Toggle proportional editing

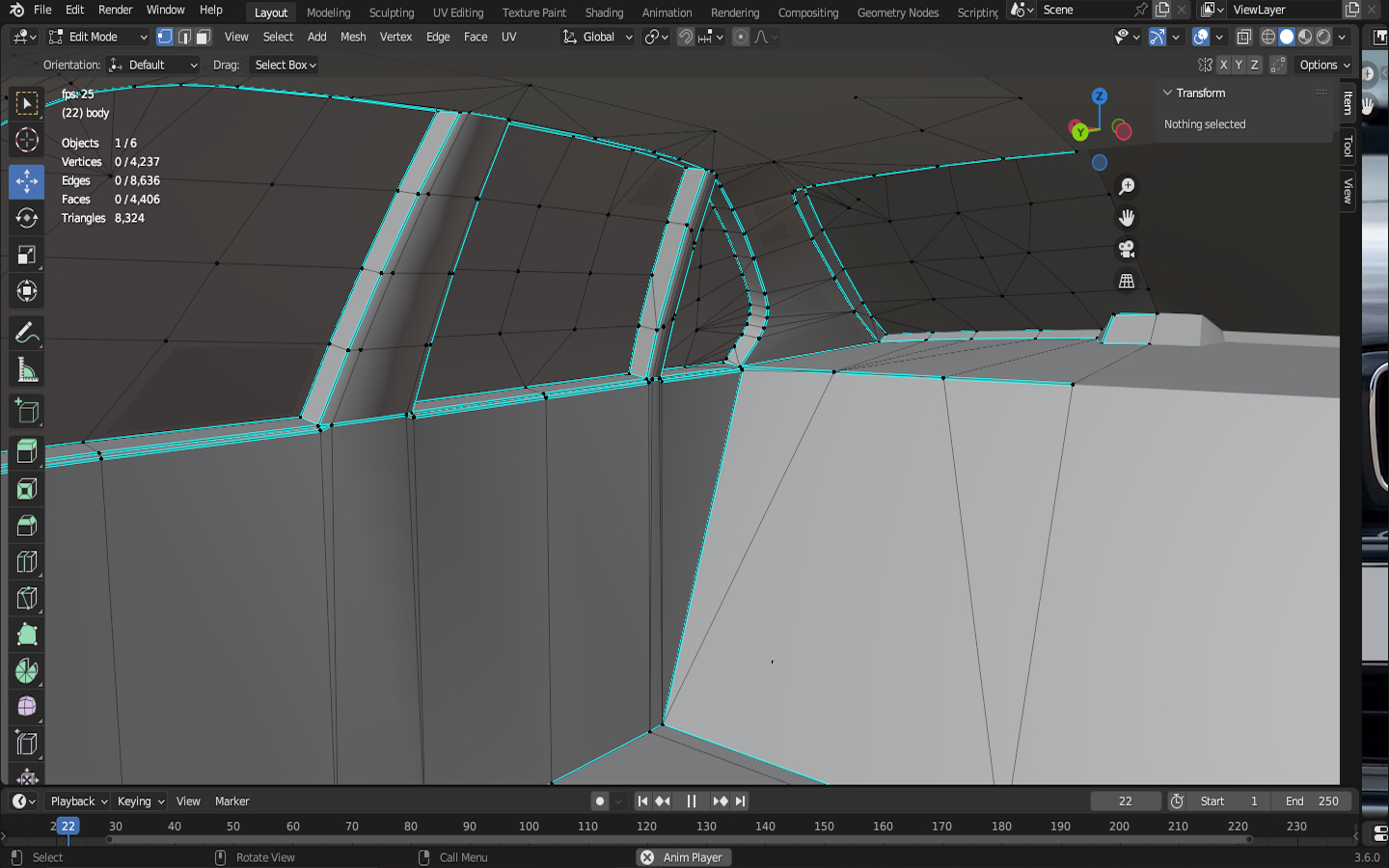click(x=740, y=37)
